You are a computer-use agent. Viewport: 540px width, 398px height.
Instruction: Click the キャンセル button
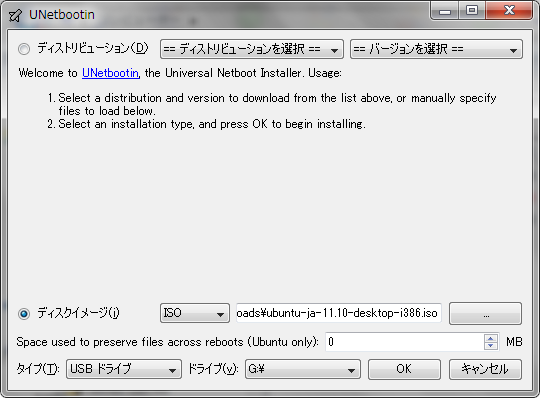click(486, 369)
